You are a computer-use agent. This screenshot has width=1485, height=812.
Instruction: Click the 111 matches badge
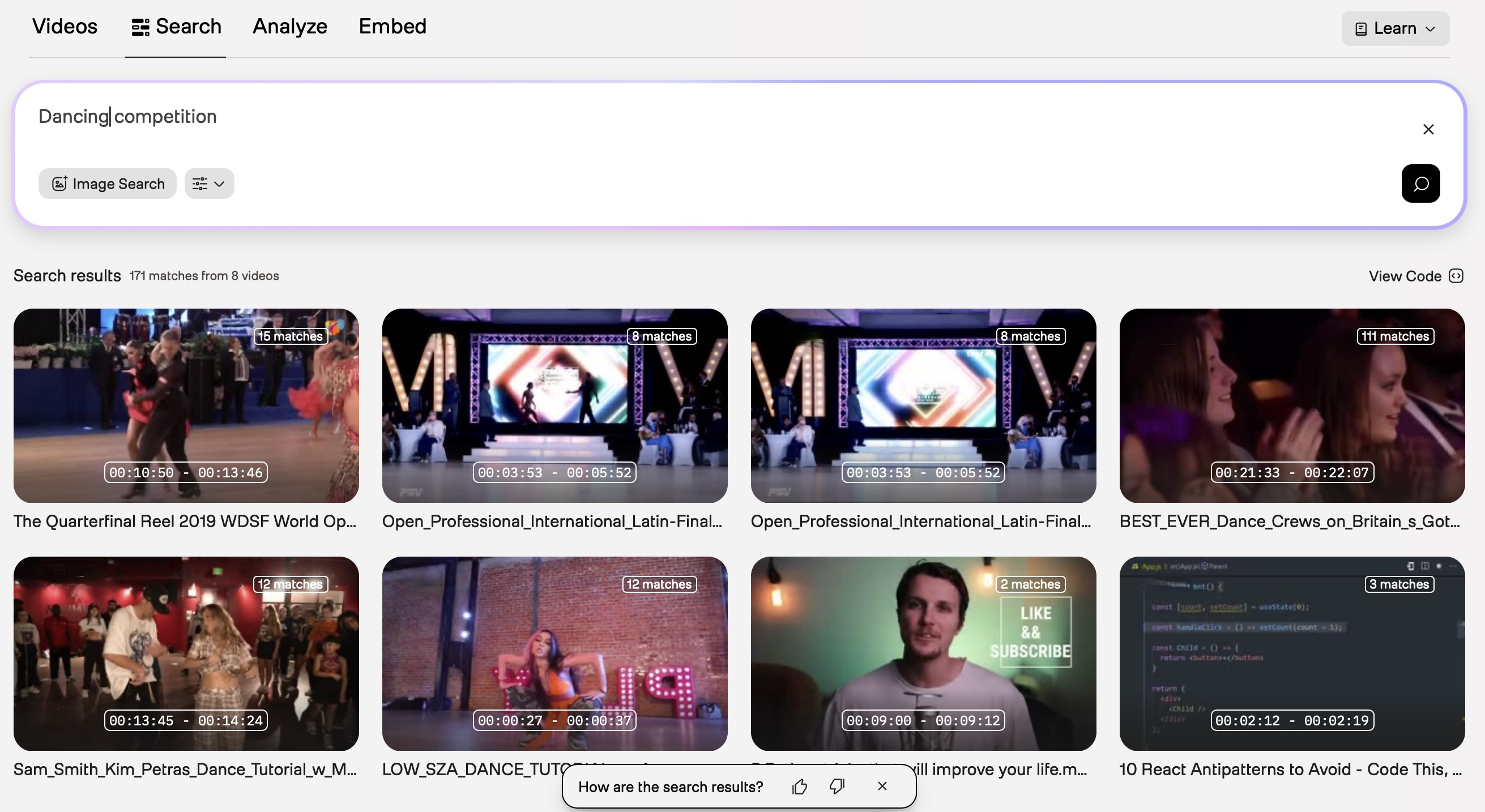(x=1395, y=336)
